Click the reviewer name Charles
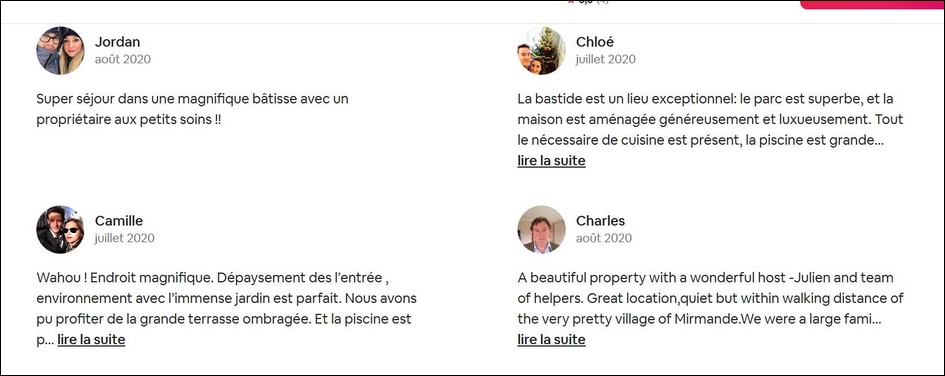 point(600,221)
